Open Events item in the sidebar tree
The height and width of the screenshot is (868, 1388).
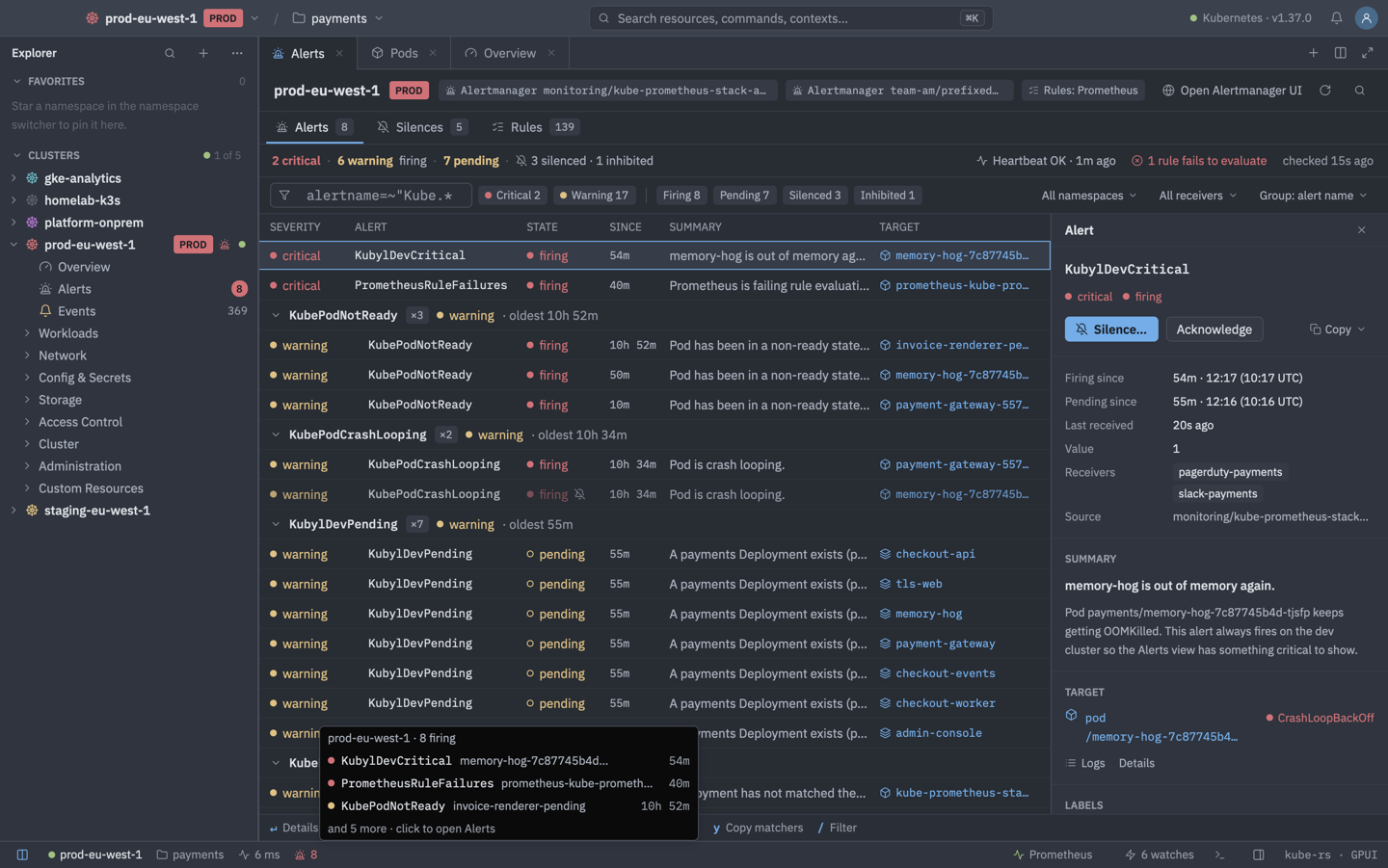(x=76, y=311)
